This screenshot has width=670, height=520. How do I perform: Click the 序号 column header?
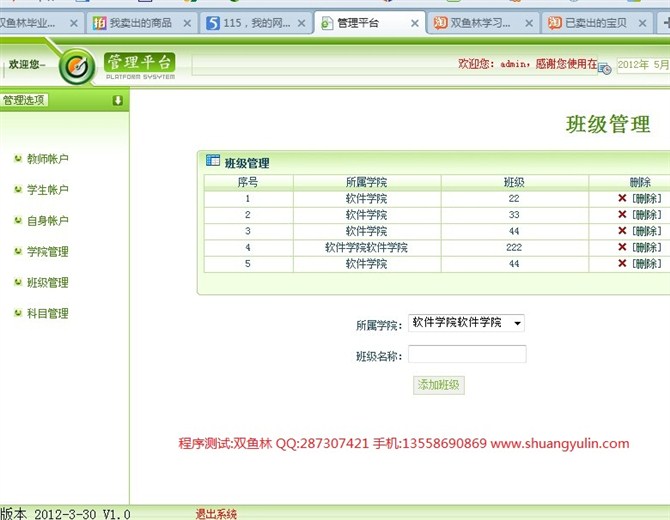click(x=248, y=182)
